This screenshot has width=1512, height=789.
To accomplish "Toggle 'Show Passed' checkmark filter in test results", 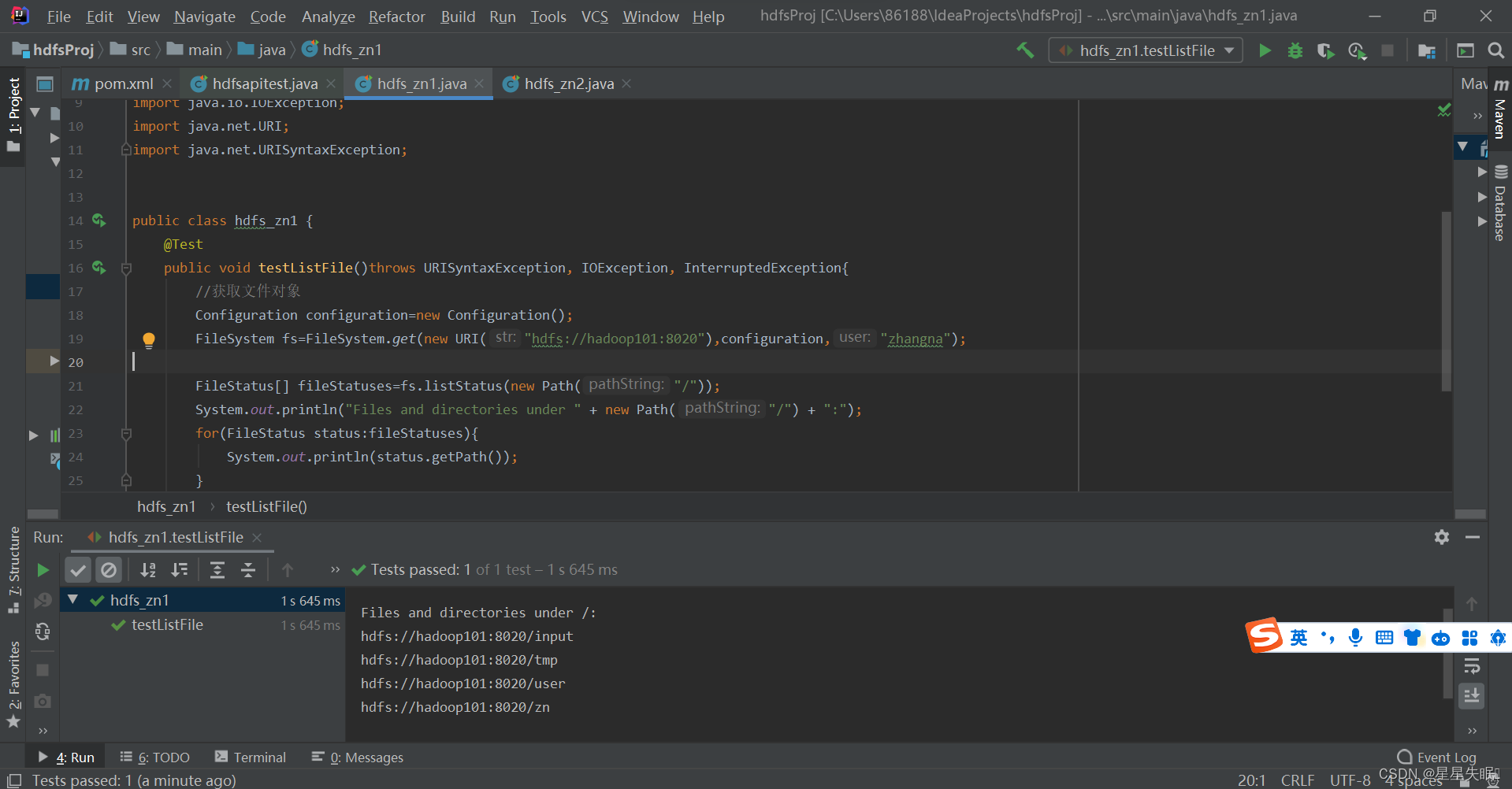I will [77, 569].
